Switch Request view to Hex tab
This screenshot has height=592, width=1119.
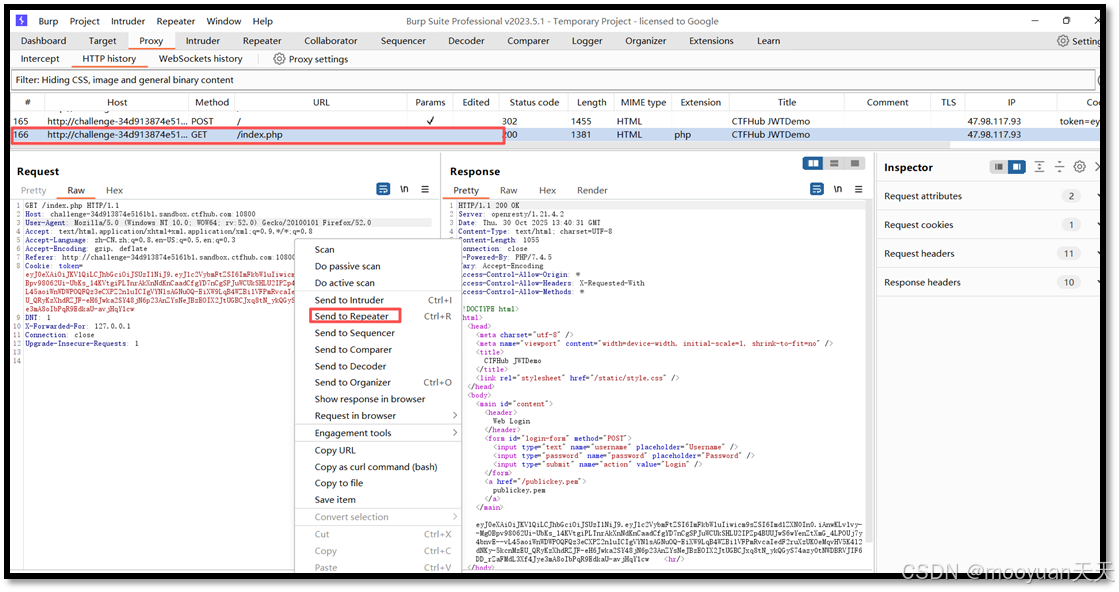(114, 190)
